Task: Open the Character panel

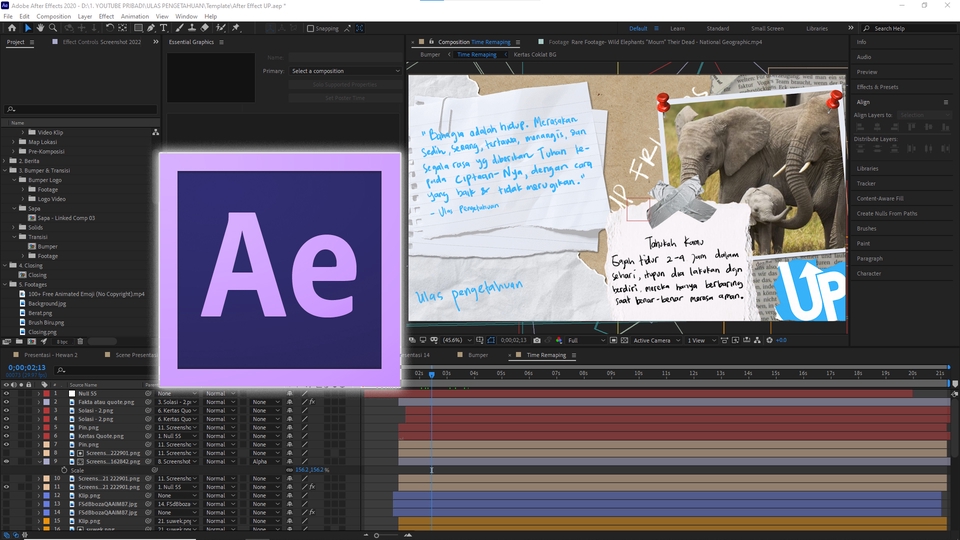Action: click(x=869, y=274)
